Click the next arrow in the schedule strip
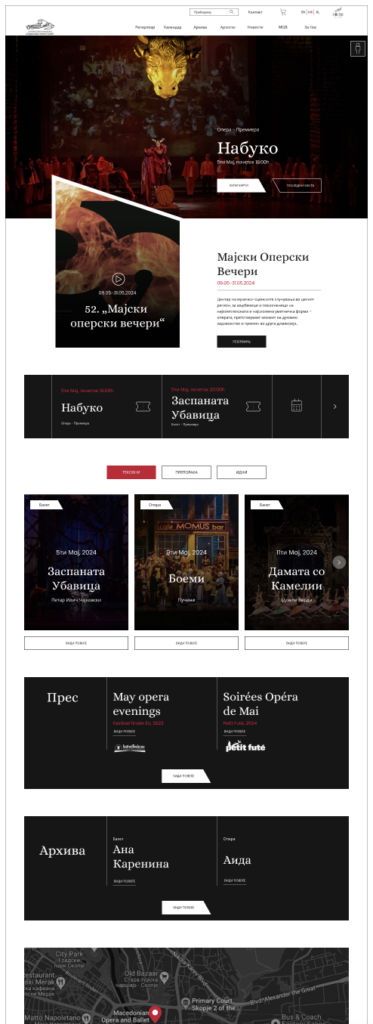 (335, 406)
